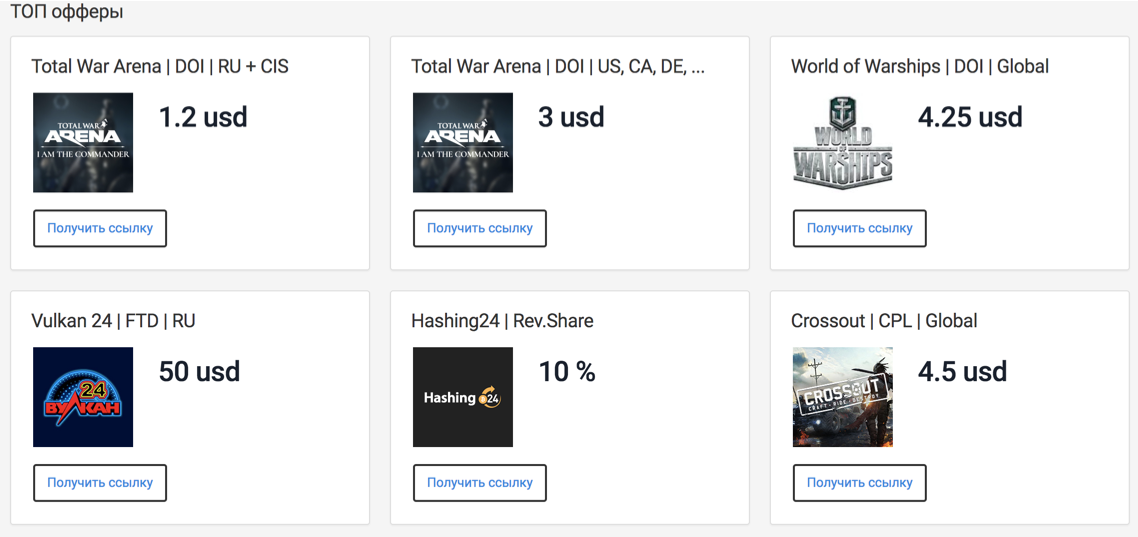Open Hashing24 | Rev.Share title
This screenshot has width=1138, height=537.
point(502,321)
